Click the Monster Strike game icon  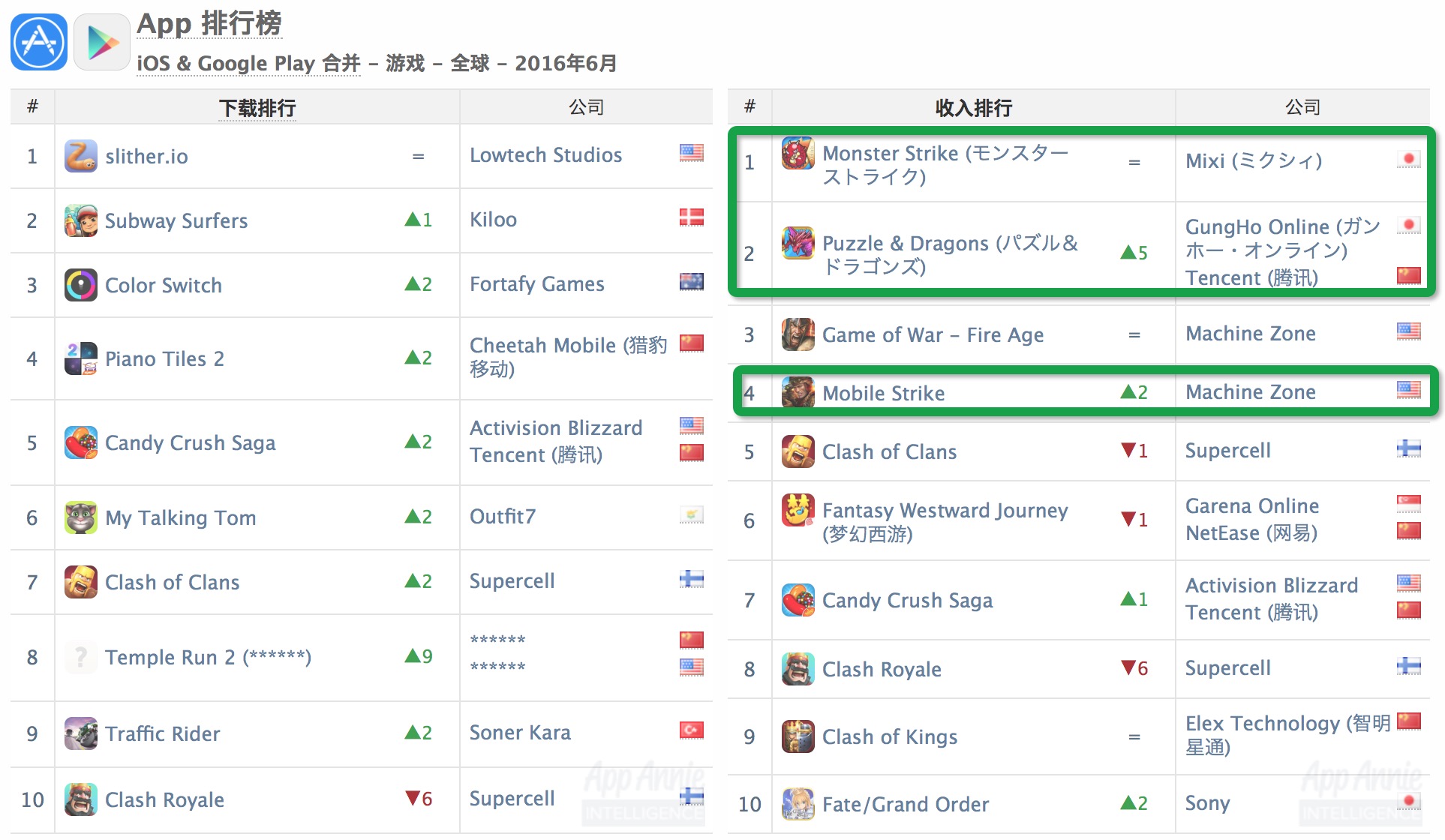point(798,153)
